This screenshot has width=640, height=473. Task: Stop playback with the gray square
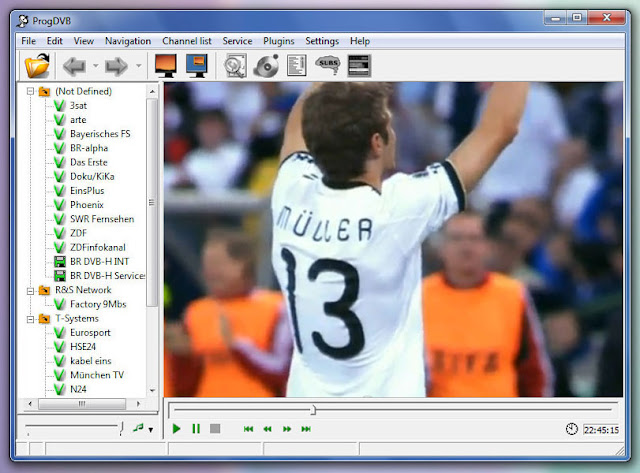tap(215, 429)
